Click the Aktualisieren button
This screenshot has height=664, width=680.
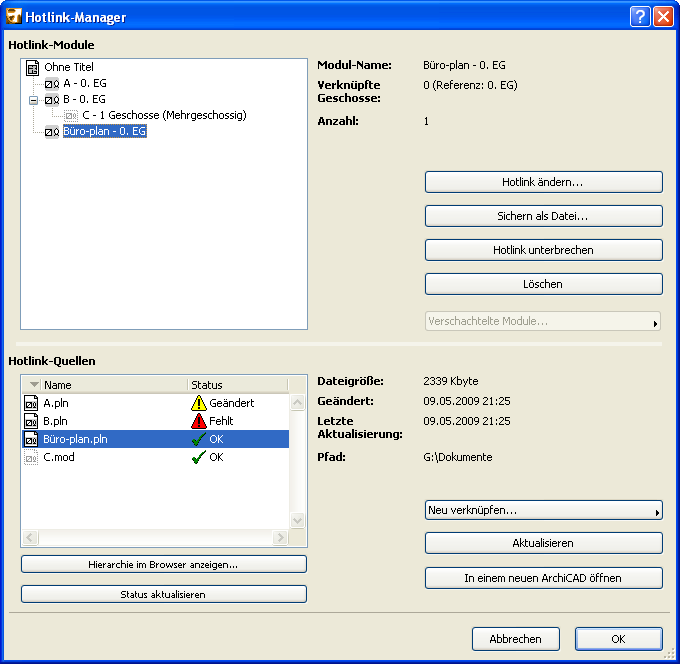543,543
